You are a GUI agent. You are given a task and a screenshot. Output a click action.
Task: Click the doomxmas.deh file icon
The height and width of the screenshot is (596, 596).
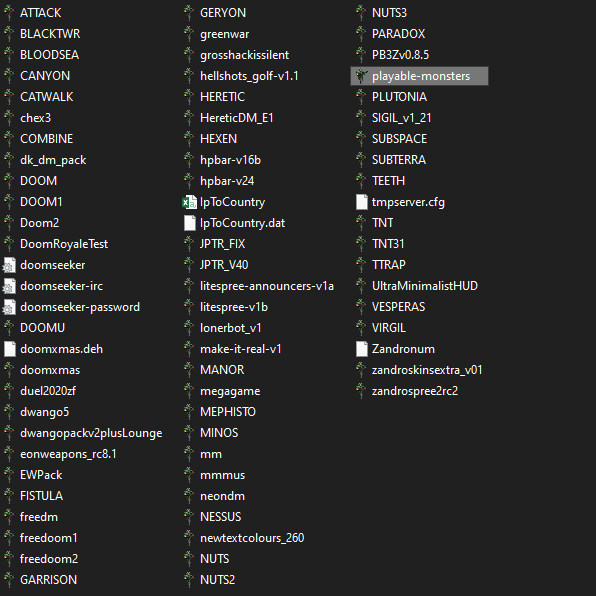click(x=10, y=349)
